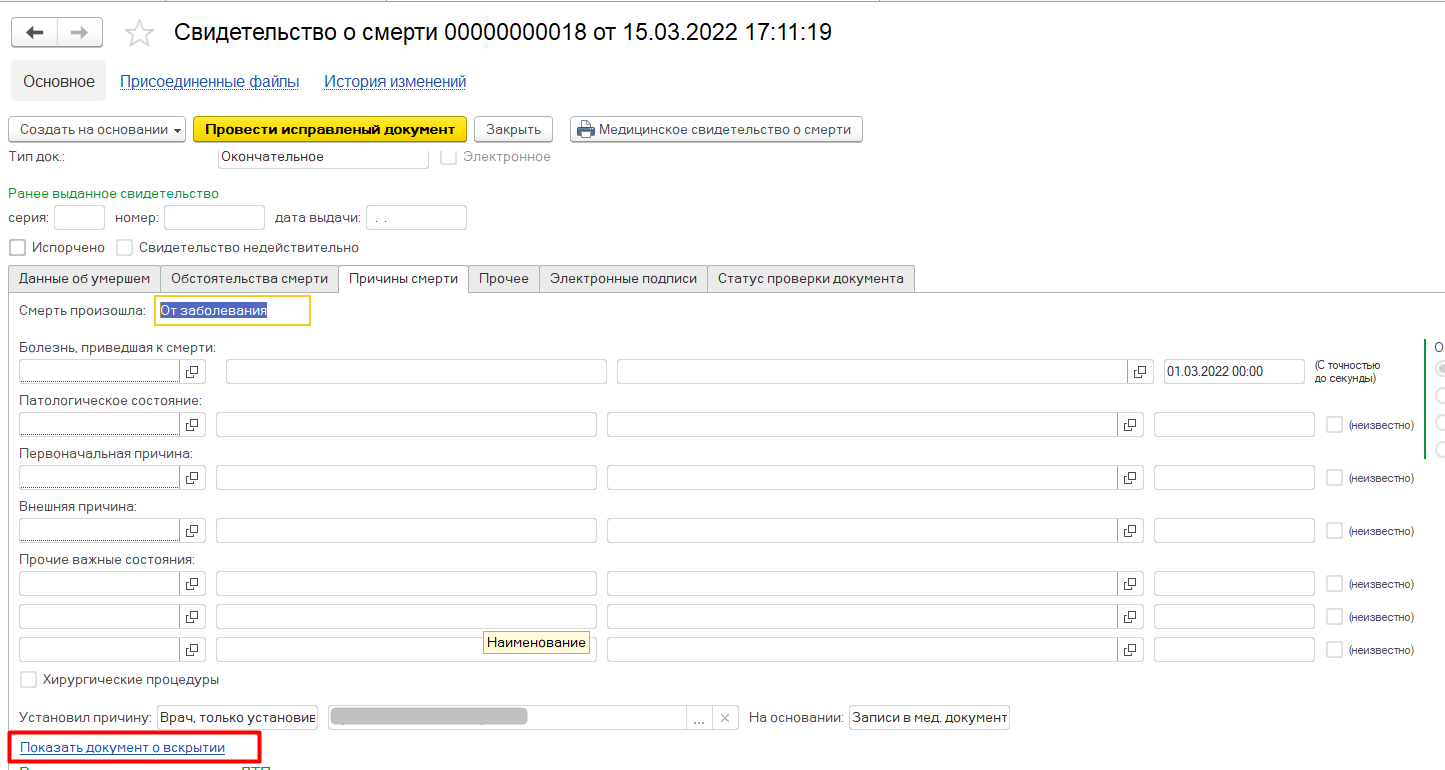Screen dimensions: 1445x770
Task: Check неизвестно for Внешняя причина
Action: click(x=1334, y=530)
